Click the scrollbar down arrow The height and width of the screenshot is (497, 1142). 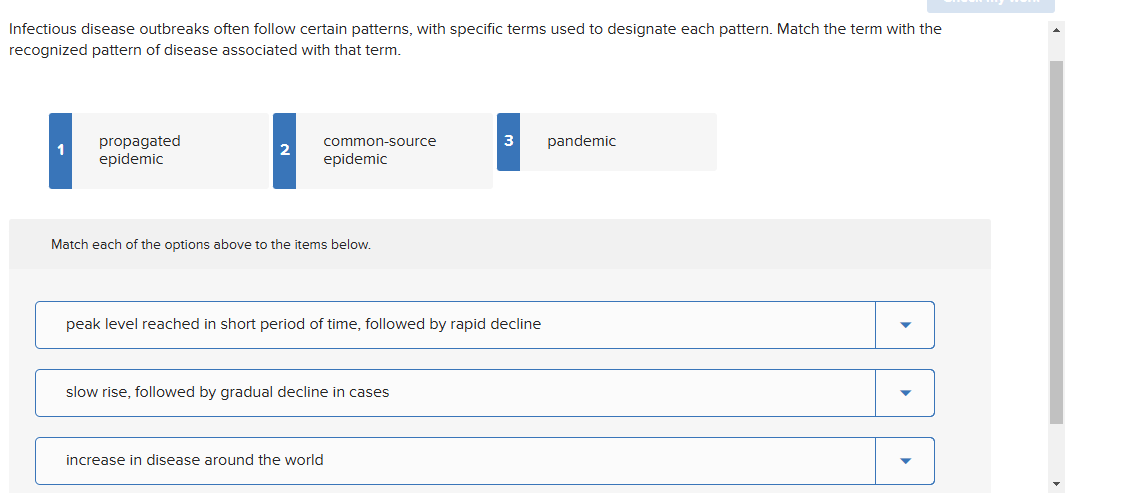1056,484
